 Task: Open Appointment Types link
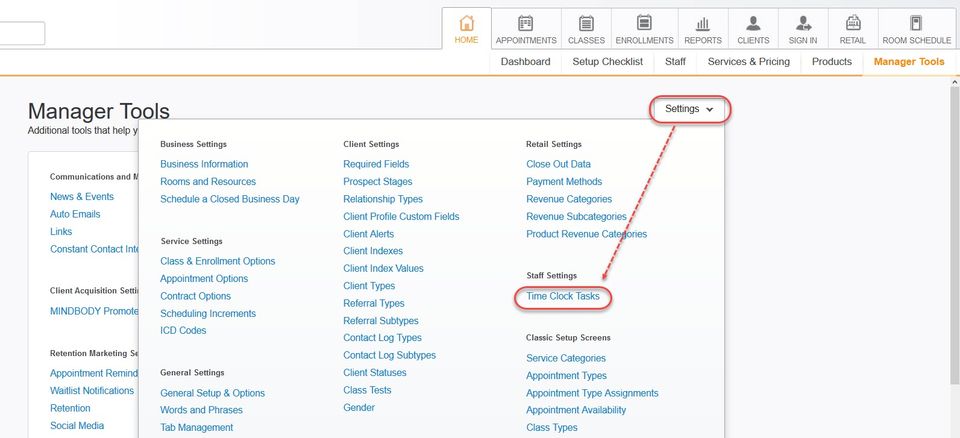tap(566, 376)
